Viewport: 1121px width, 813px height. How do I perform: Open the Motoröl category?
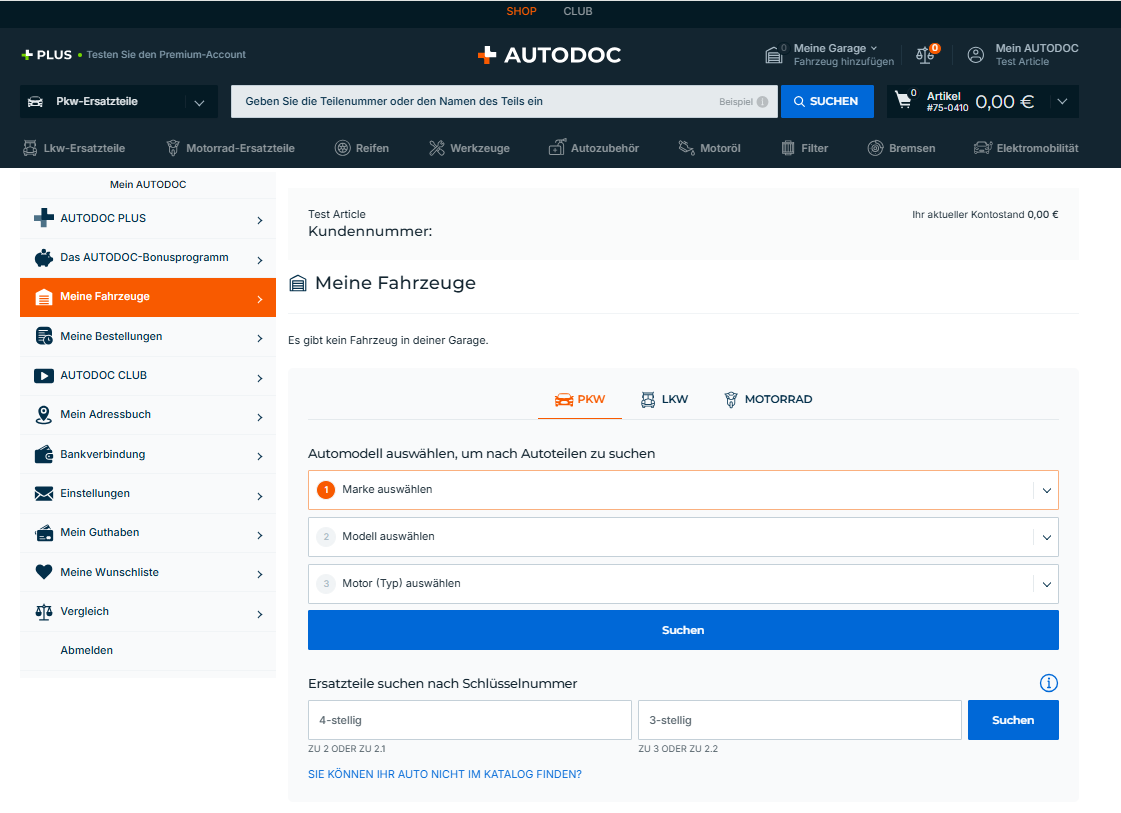point(708,148)
